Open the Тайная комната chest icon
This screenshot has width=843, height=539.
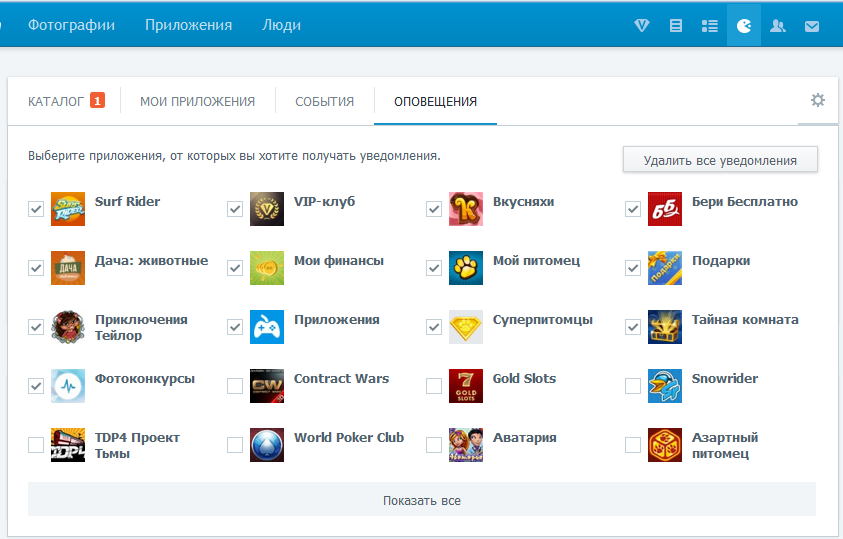click(x=665, y=327)
